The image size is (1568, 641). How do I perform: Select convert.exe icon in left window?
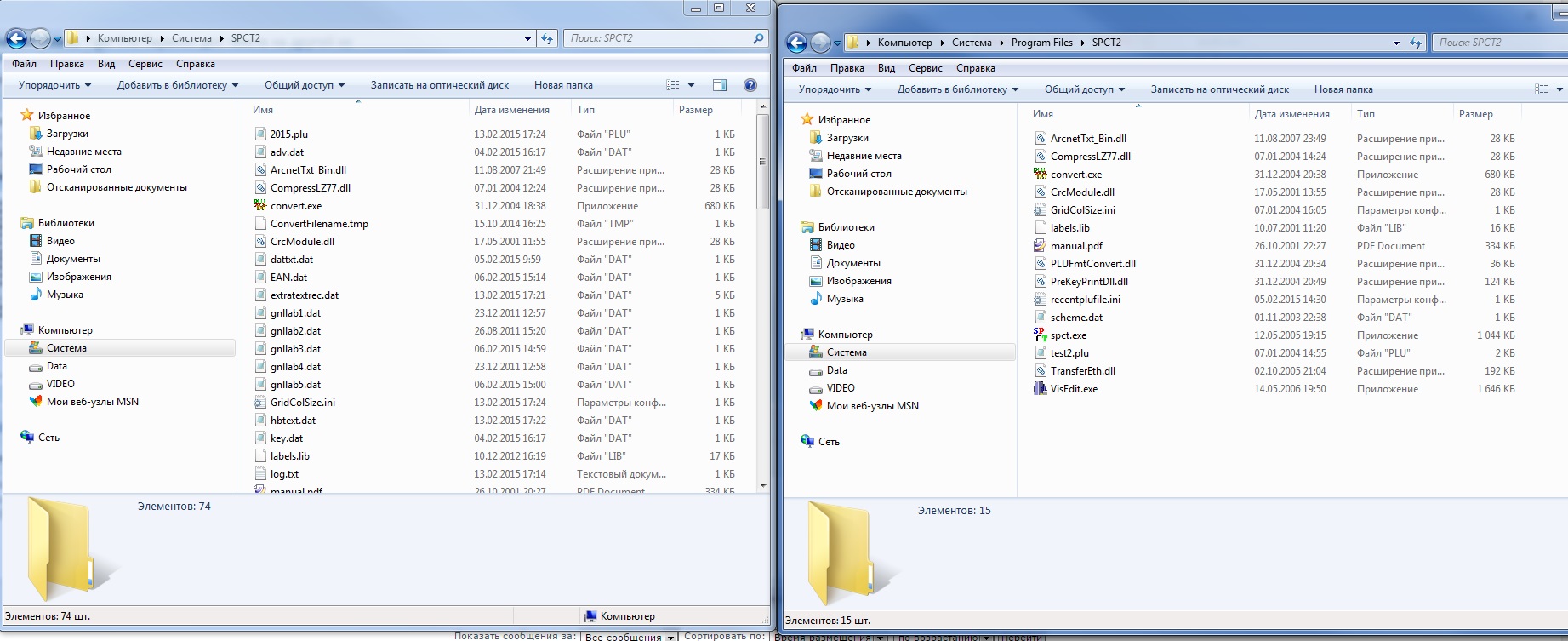[x=260, y=206]
